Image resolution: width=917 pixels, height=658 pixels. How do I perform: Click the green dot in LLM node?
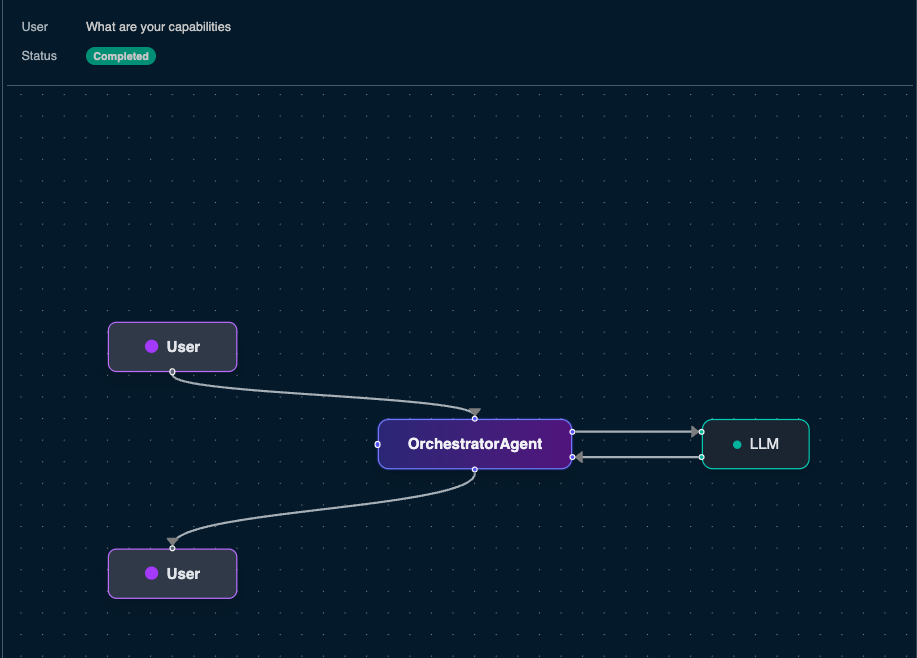(x=737, y=444)
